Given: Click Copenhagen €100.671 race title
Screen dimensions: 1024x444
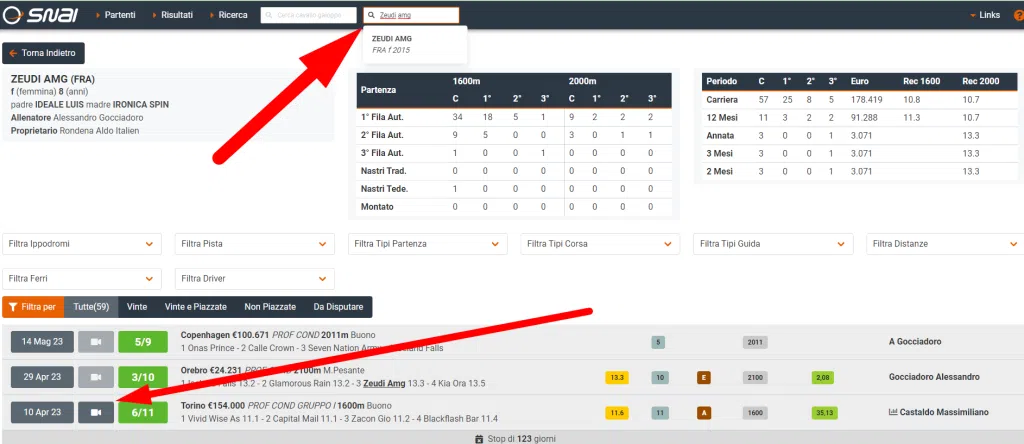Looking at the screenshot, I should [225, 335].
